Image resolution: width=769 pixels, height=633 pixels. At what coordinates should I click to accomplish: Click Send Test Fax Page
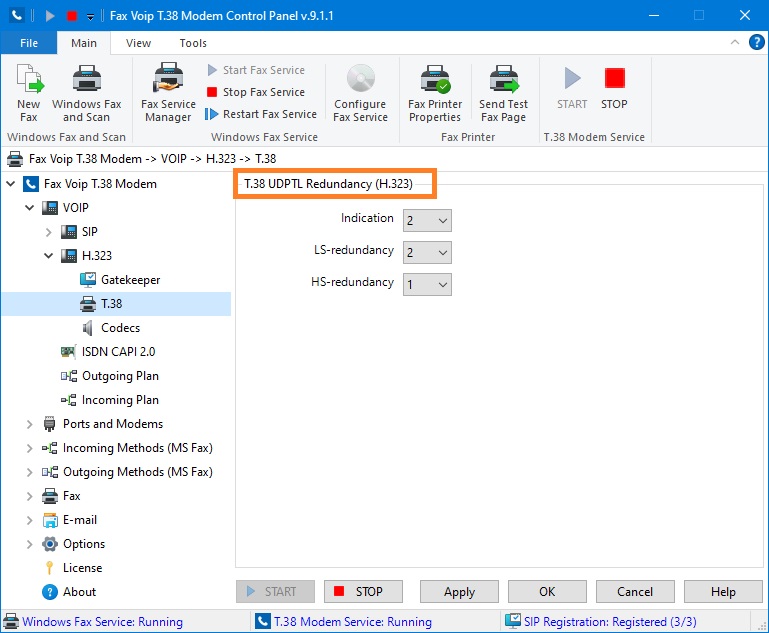point(504,93)
